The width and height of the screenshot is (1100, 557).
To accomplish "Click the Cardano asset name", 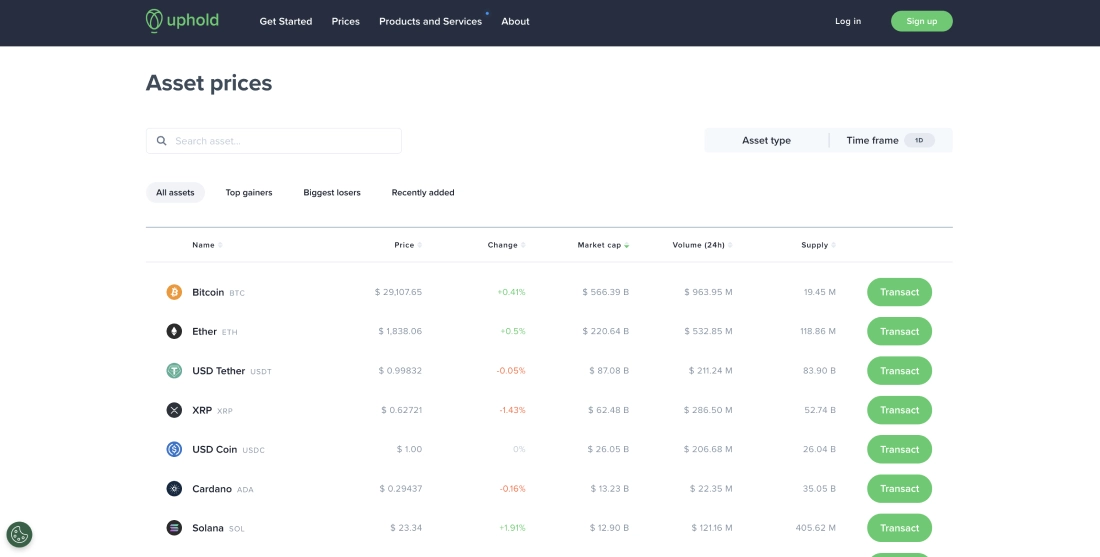I will (x=212, y=488).
